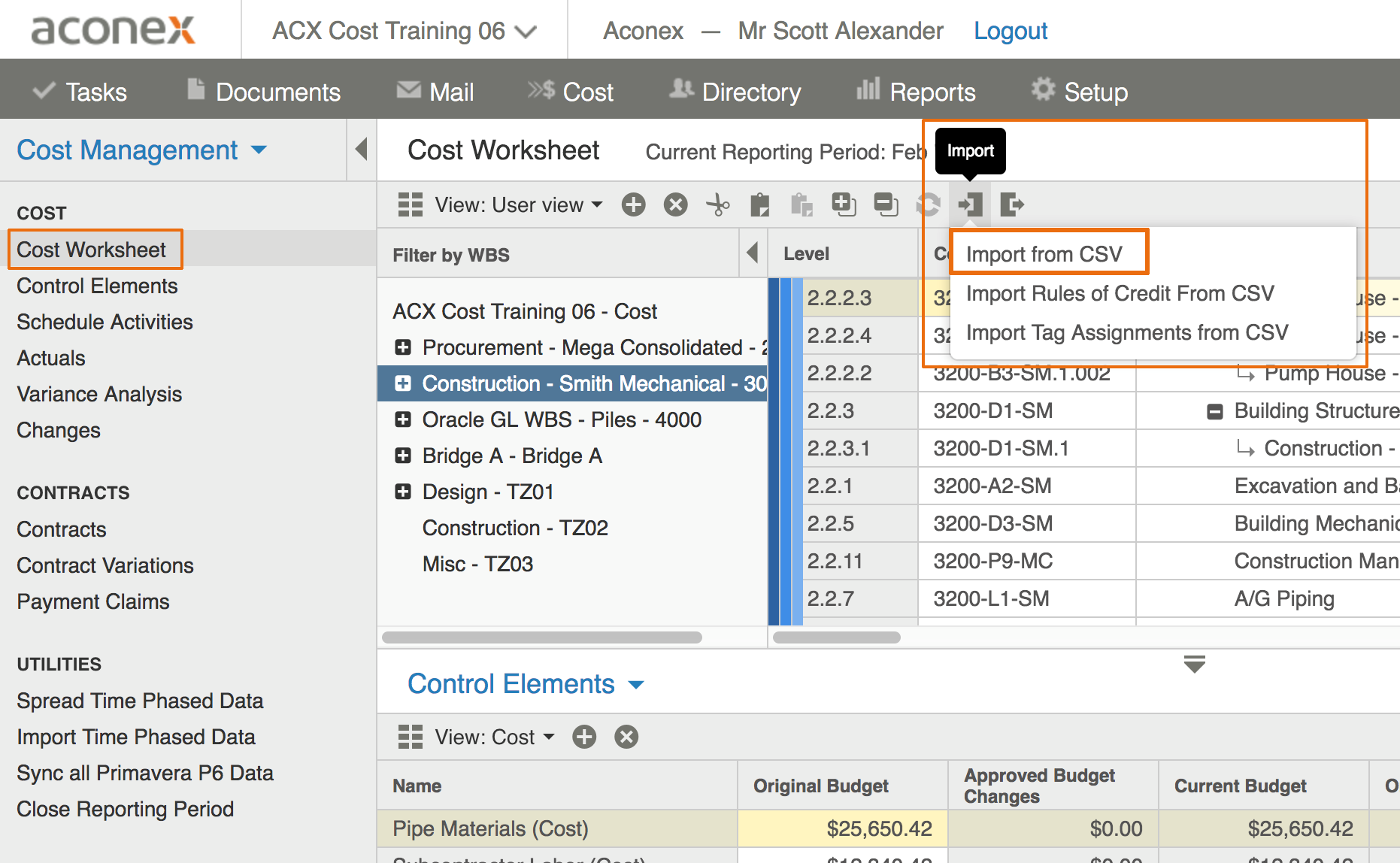
Task: Add a control element with the plus icon
Action: pos(584,737)
